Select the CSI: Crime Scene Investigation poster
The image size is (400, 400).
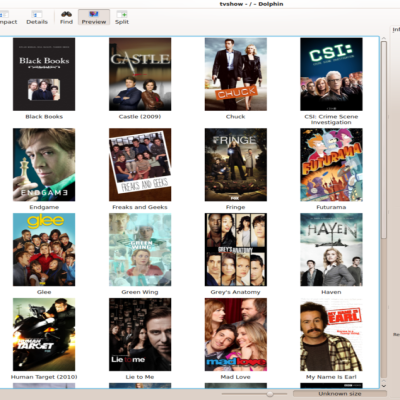click(331, 74)
